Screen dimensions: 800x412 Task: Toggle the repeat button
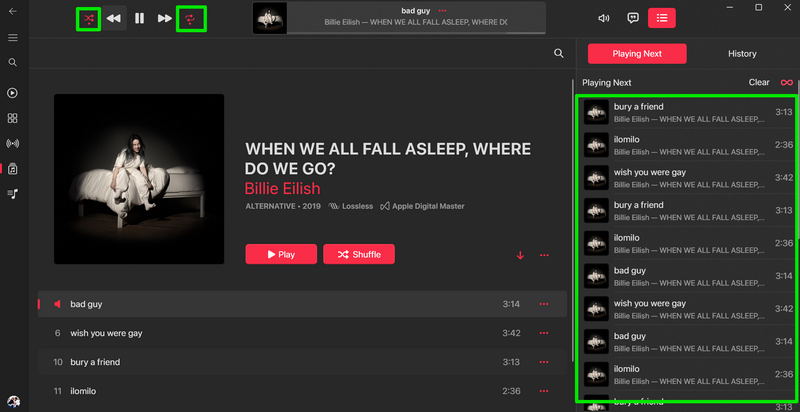coord(190,19)
